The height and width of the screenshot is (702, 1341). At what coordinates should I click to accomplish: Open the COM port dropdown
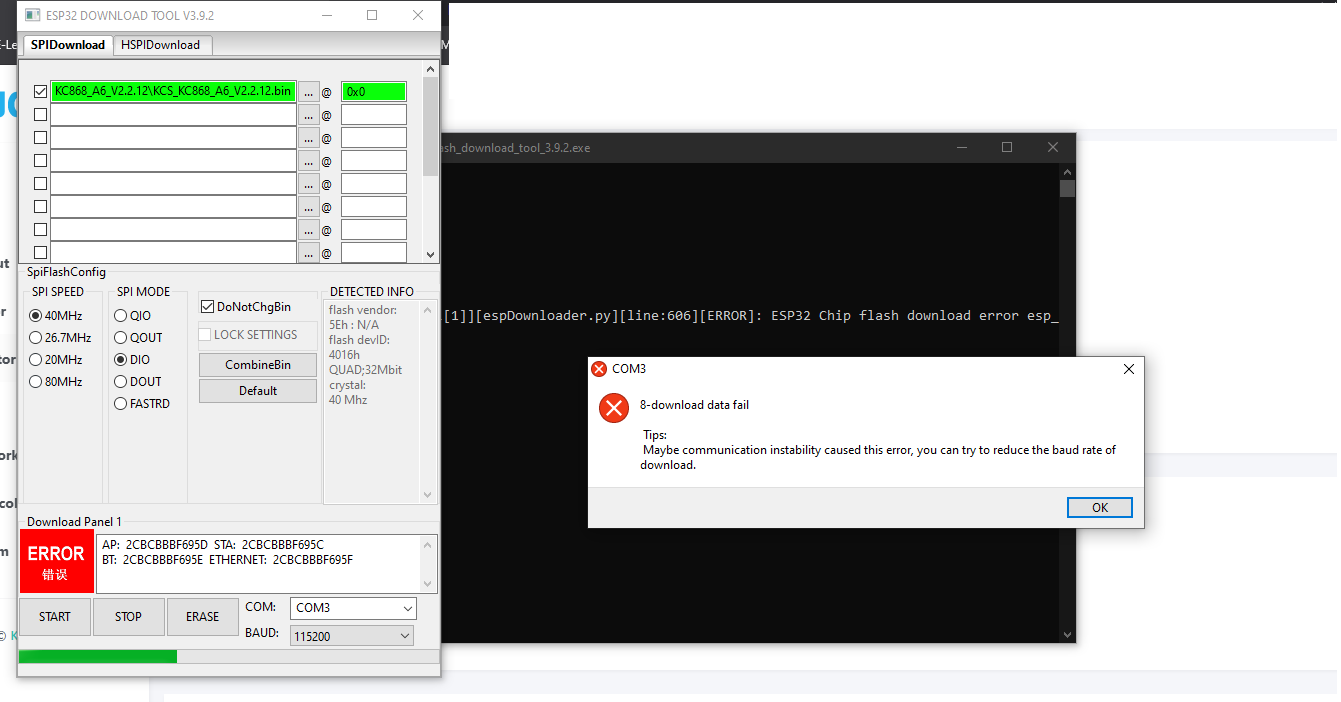tap(353, 608)
